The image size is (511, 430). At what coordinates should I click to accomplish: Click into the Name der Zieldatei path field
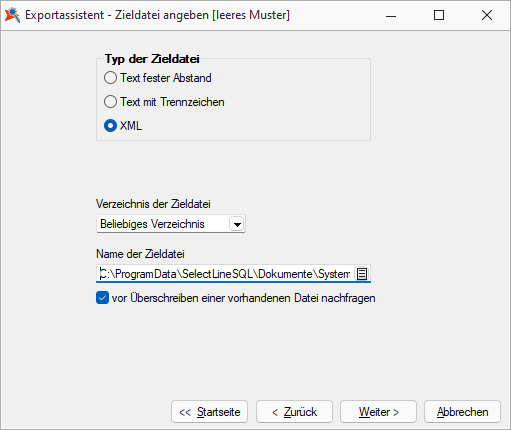[225, 274]
